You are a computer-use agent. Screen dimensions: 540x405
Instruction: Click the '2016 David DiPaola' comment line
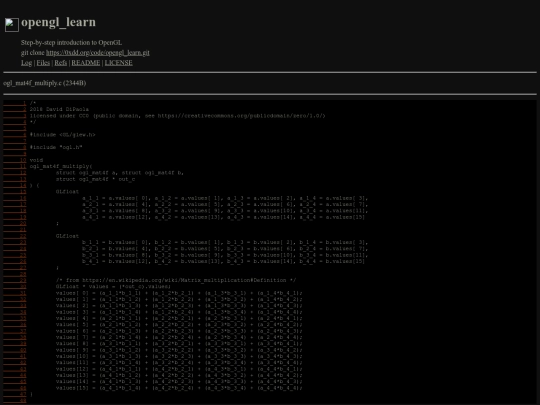pos(59,109)
